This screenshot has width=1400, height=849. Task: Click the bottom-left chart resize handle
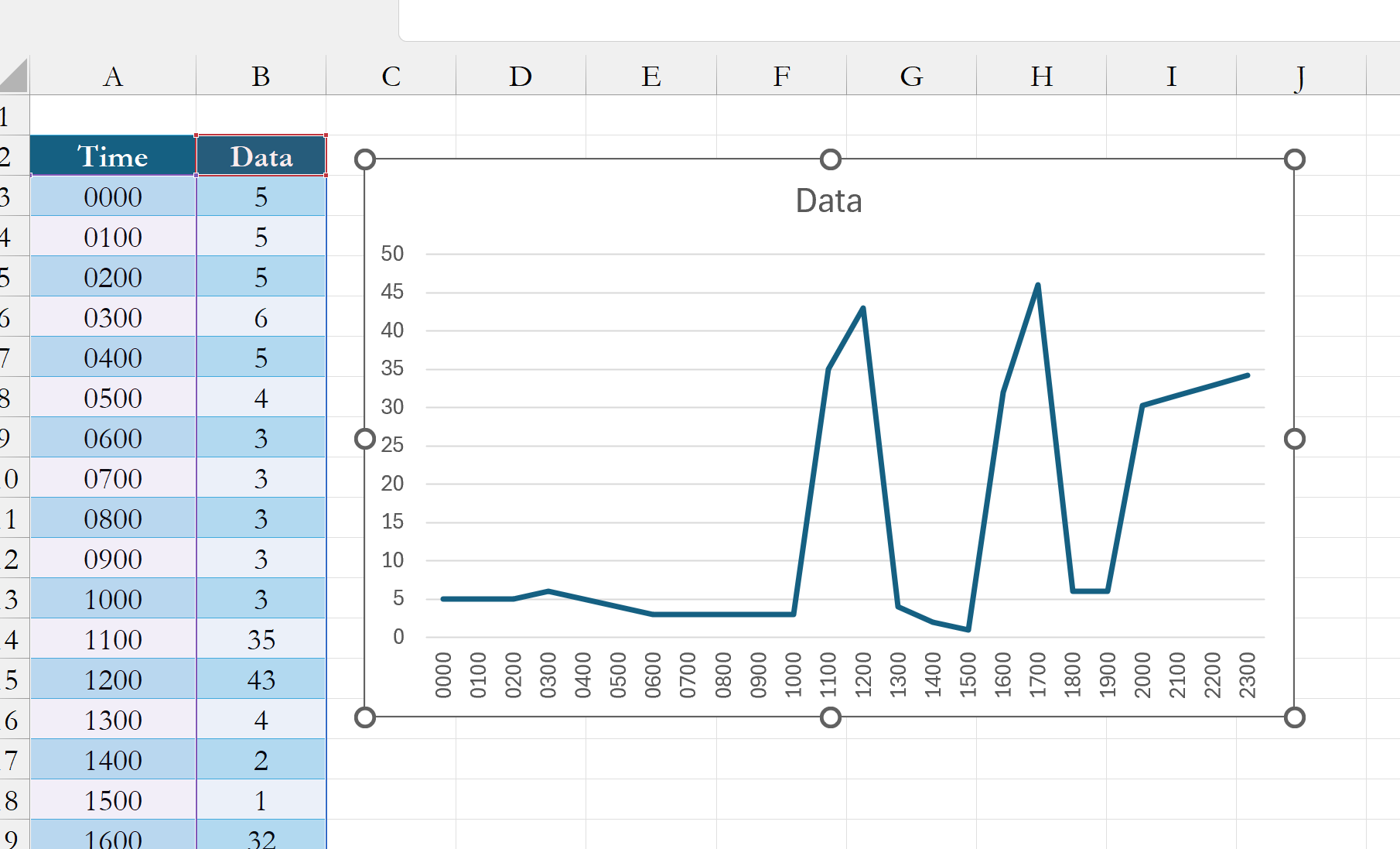tap(365, 717)
